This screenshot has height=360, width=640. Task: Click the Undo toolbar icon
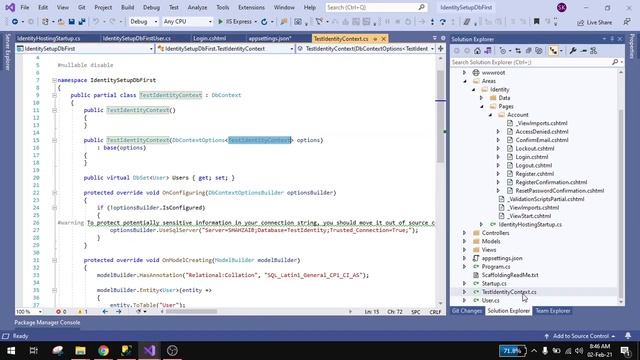(x=96, y=22)
